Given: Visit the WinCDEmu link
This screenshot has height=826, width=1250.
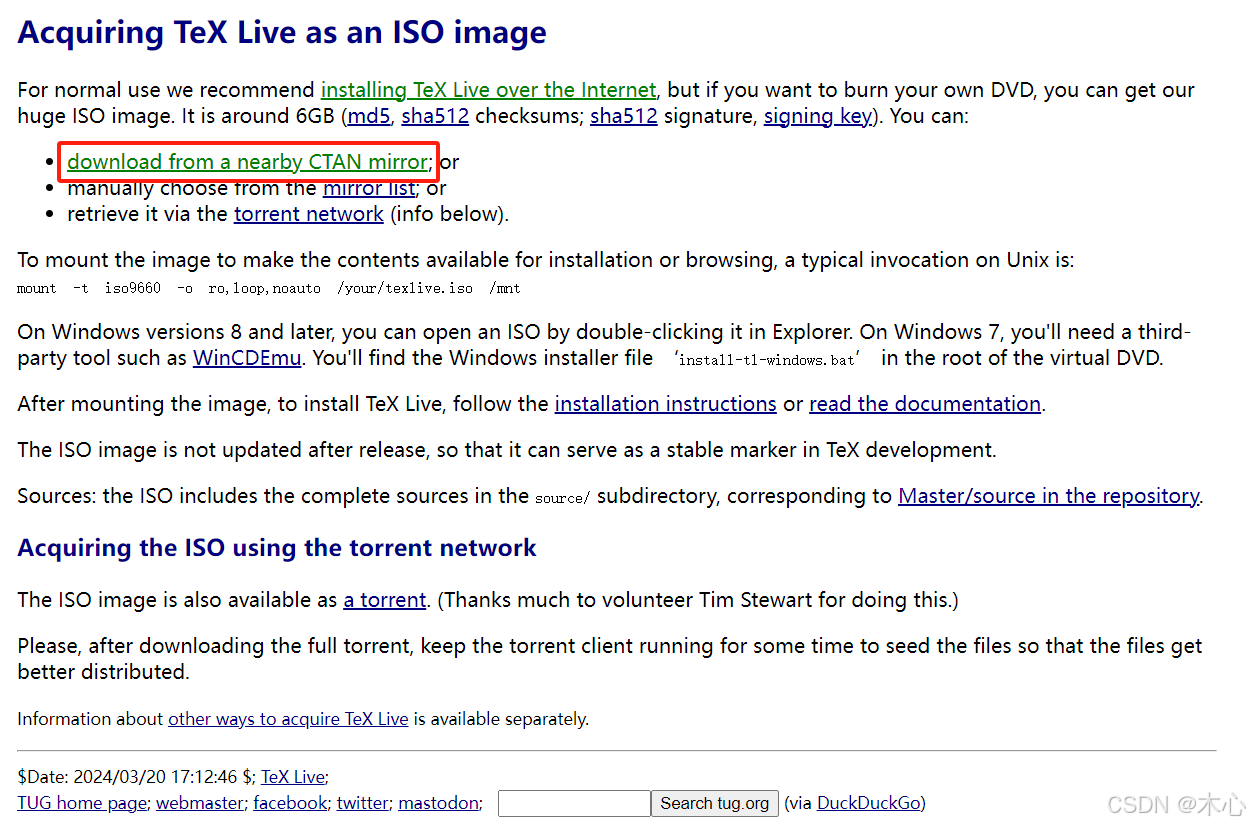Looking at the screenshot, I should [247, 358].
